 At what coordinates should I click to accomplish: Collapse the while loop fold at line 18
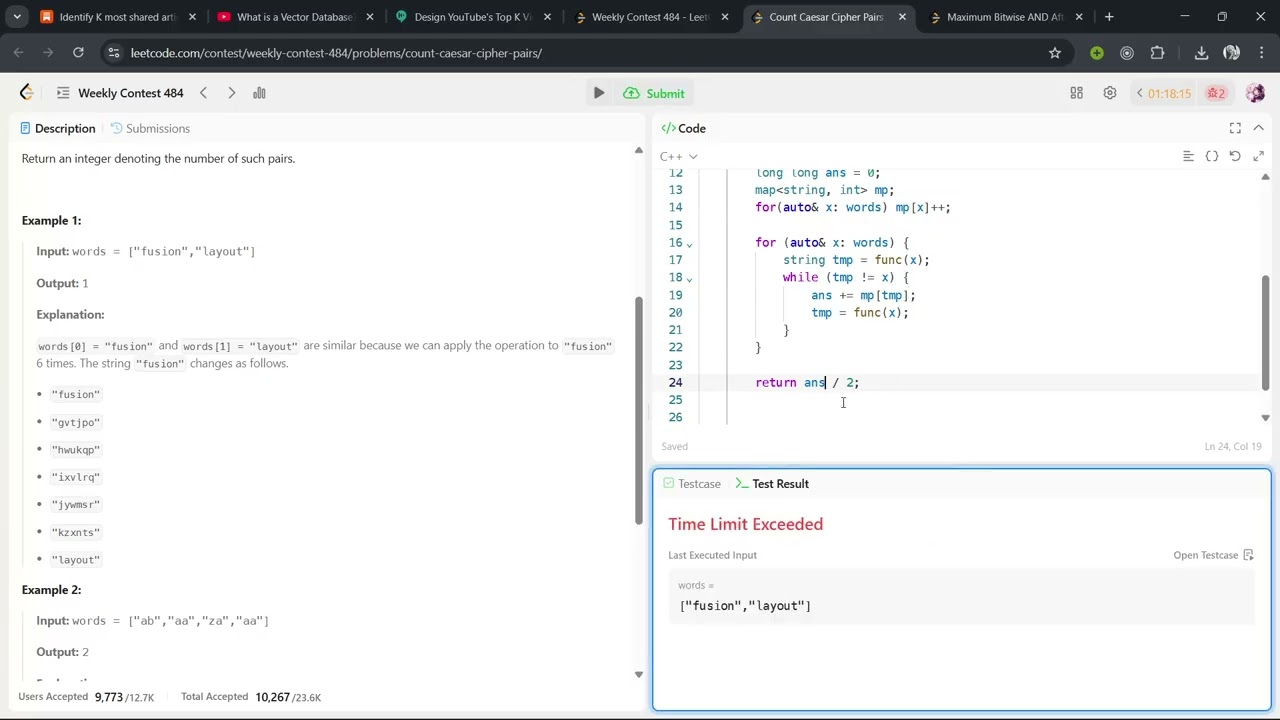pos(689,278)
